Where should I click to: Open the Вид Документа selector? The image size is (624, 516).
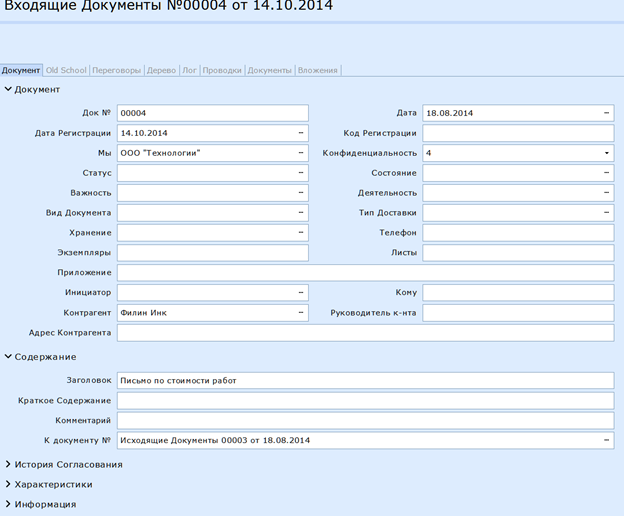click(301, 212)
